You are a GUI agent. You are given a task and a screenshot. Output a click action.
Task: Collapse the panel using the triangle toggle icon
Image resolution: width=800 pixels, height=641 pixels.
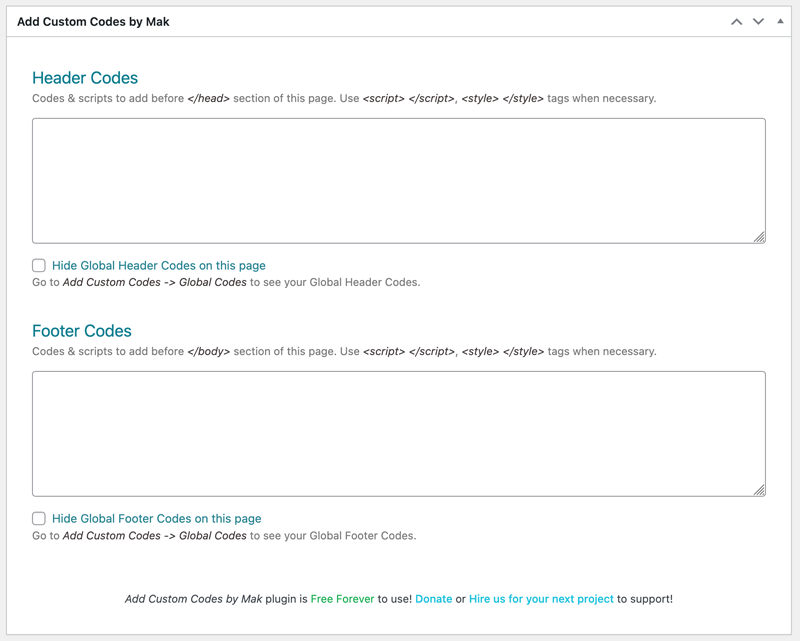781,19
